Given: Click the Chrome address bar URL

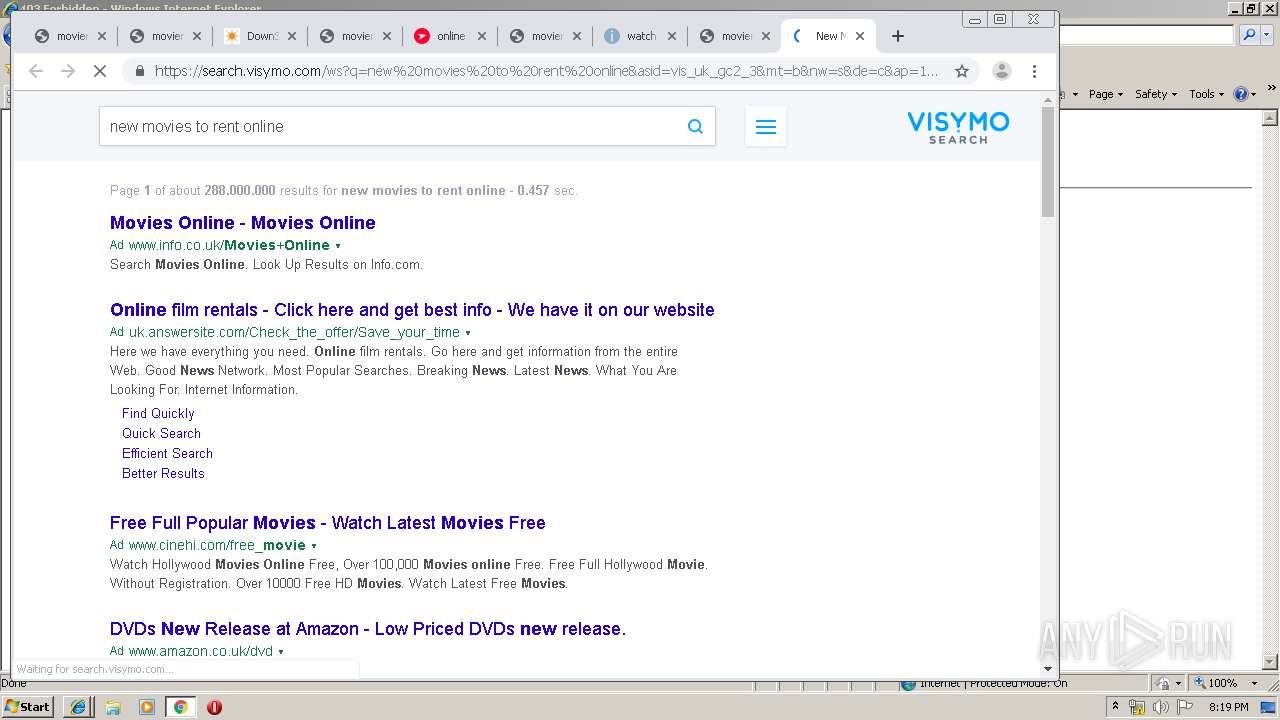Looking at the screenshot, I should pyautogui.click(x=546, y=71).
